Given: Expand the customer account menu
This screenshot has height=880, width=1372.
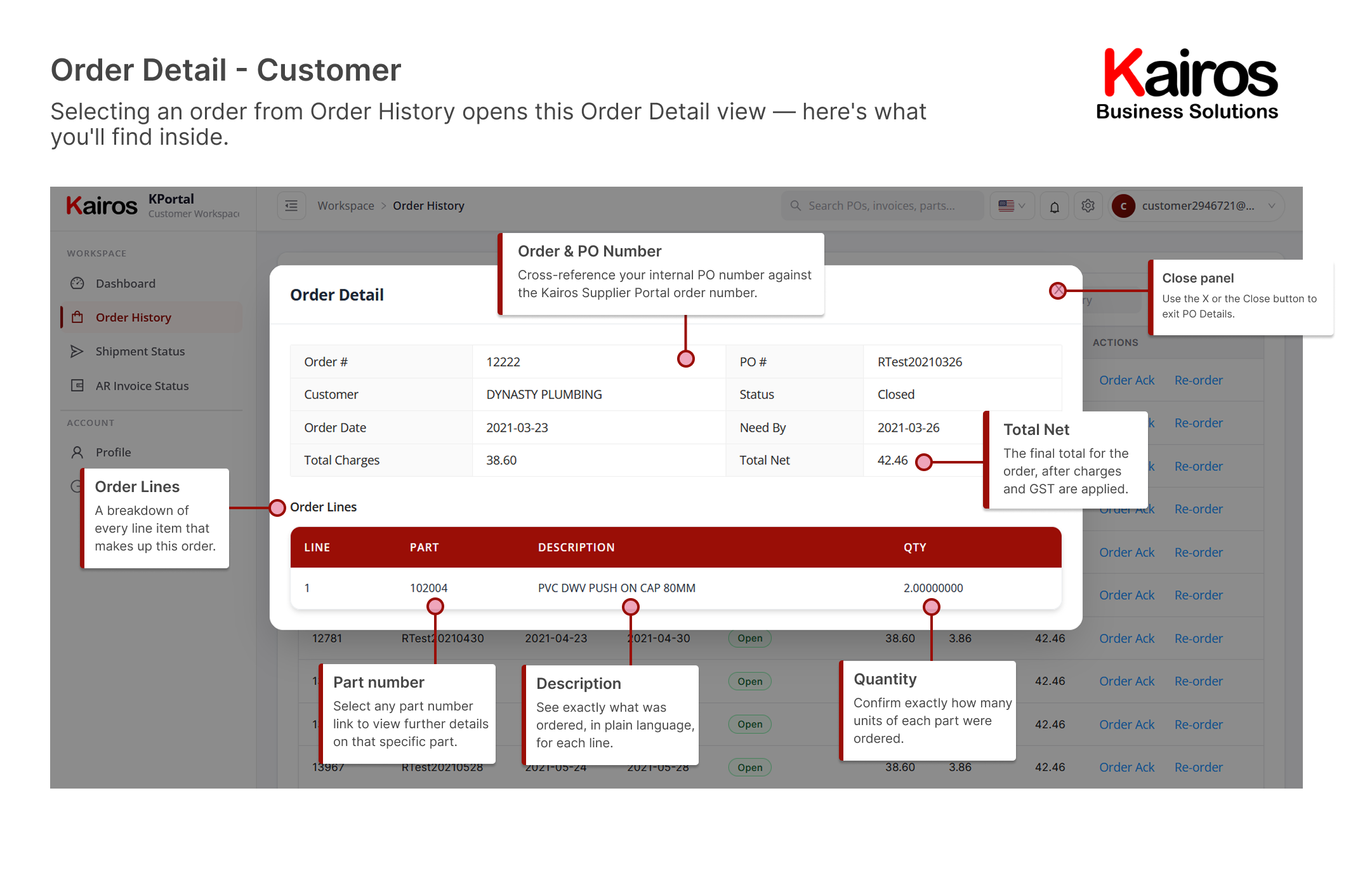Looking at the screenshot, I should click(x=1197, y=206).
